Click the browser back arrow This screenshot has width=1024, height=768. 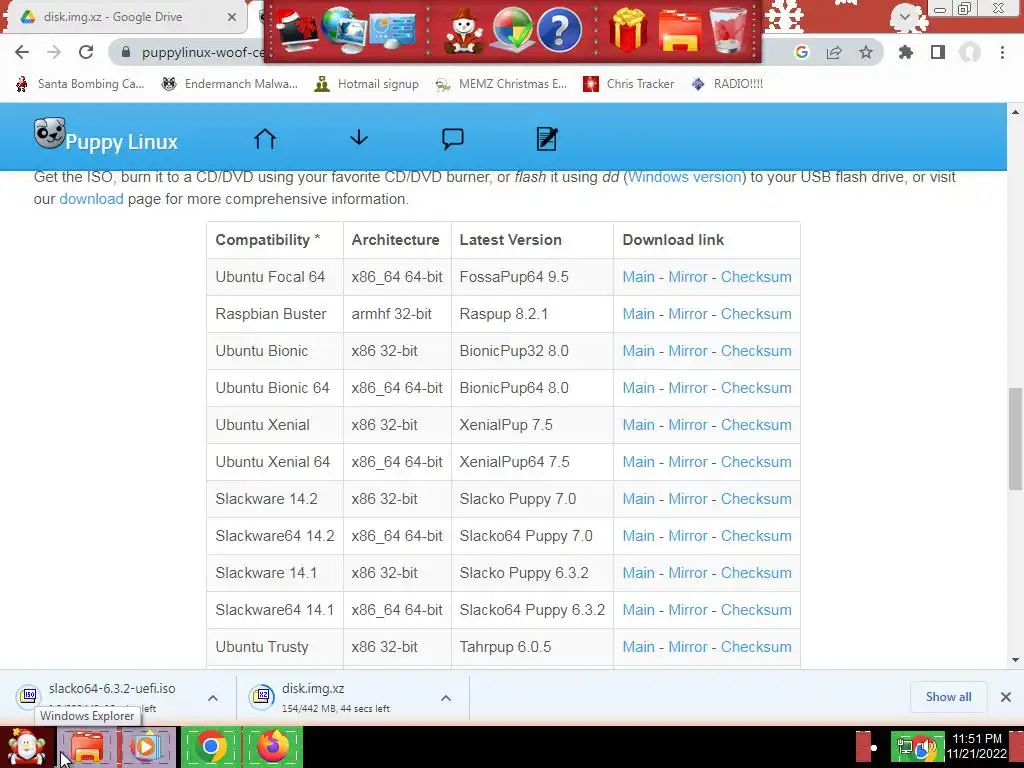[22, 52]
